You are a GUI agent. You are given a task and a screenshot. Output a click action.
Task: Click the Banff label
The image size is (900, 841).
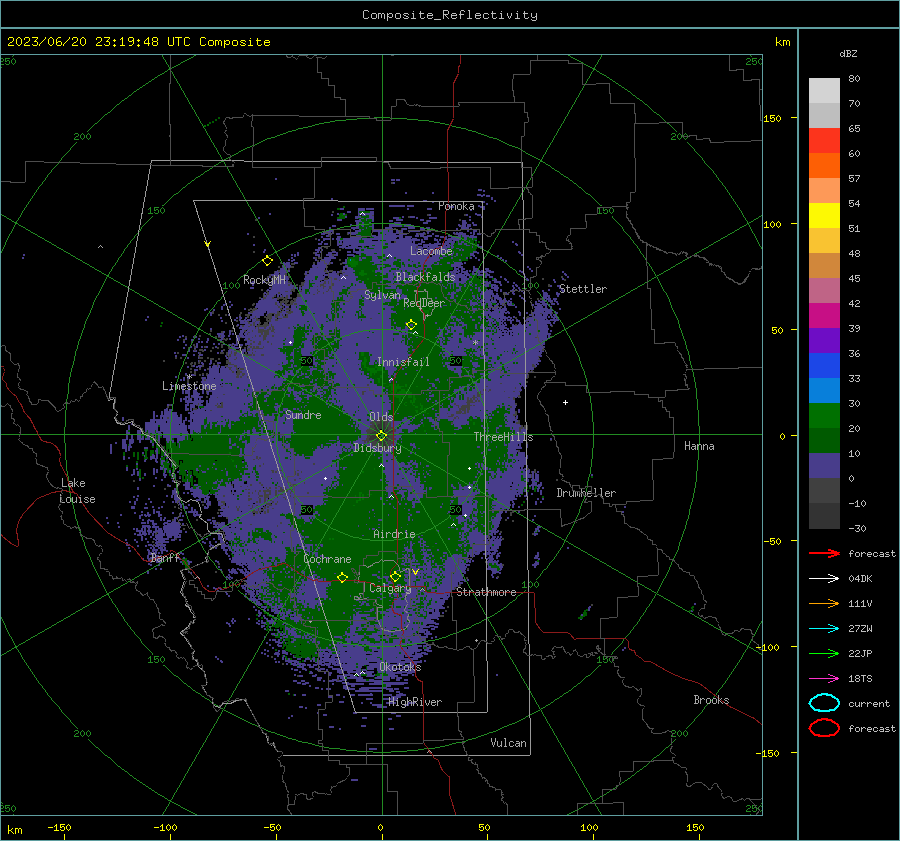tap(165, 557)
